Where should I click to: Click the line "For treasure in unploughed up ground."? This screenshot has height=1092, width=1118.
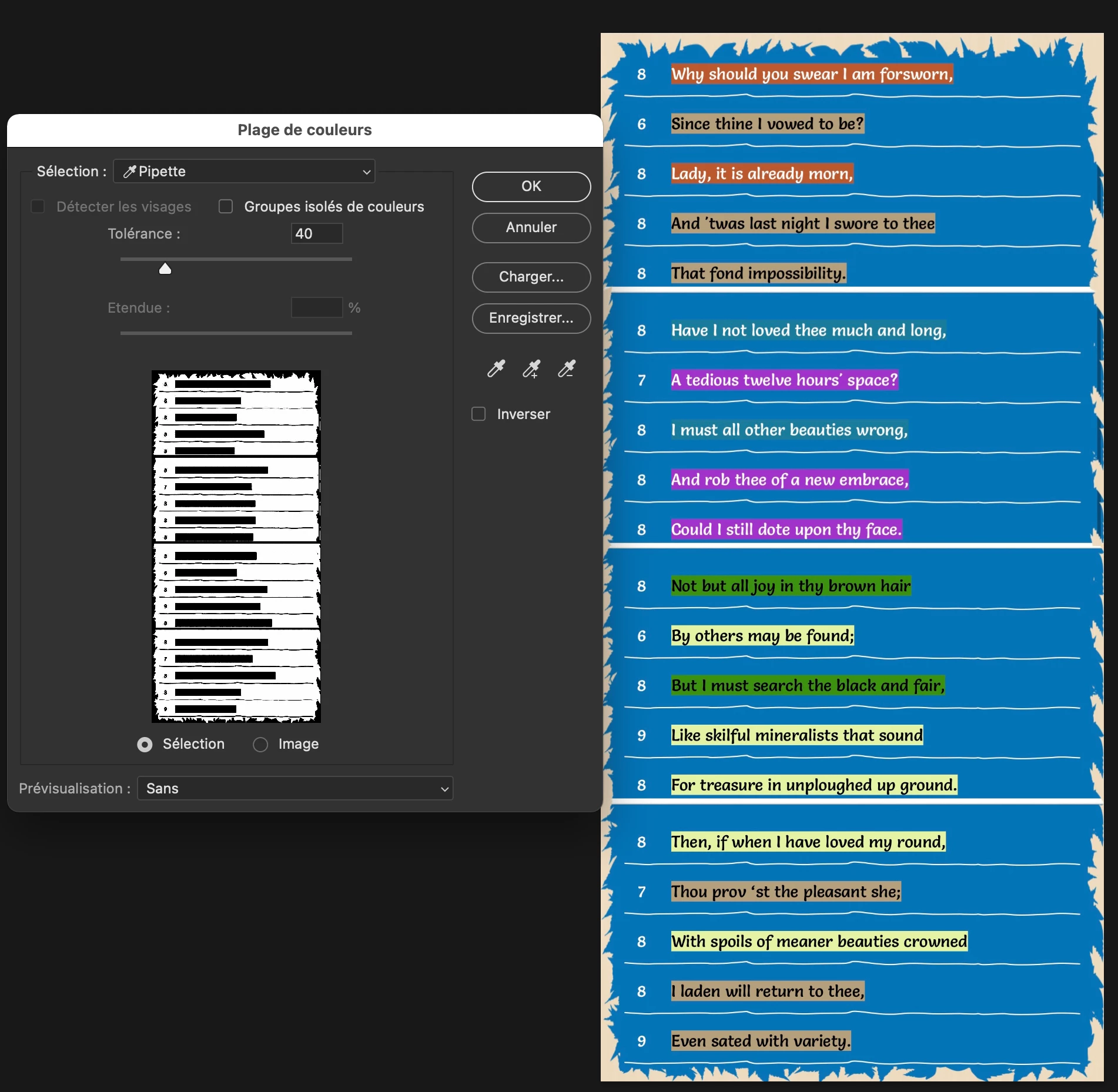814,785
